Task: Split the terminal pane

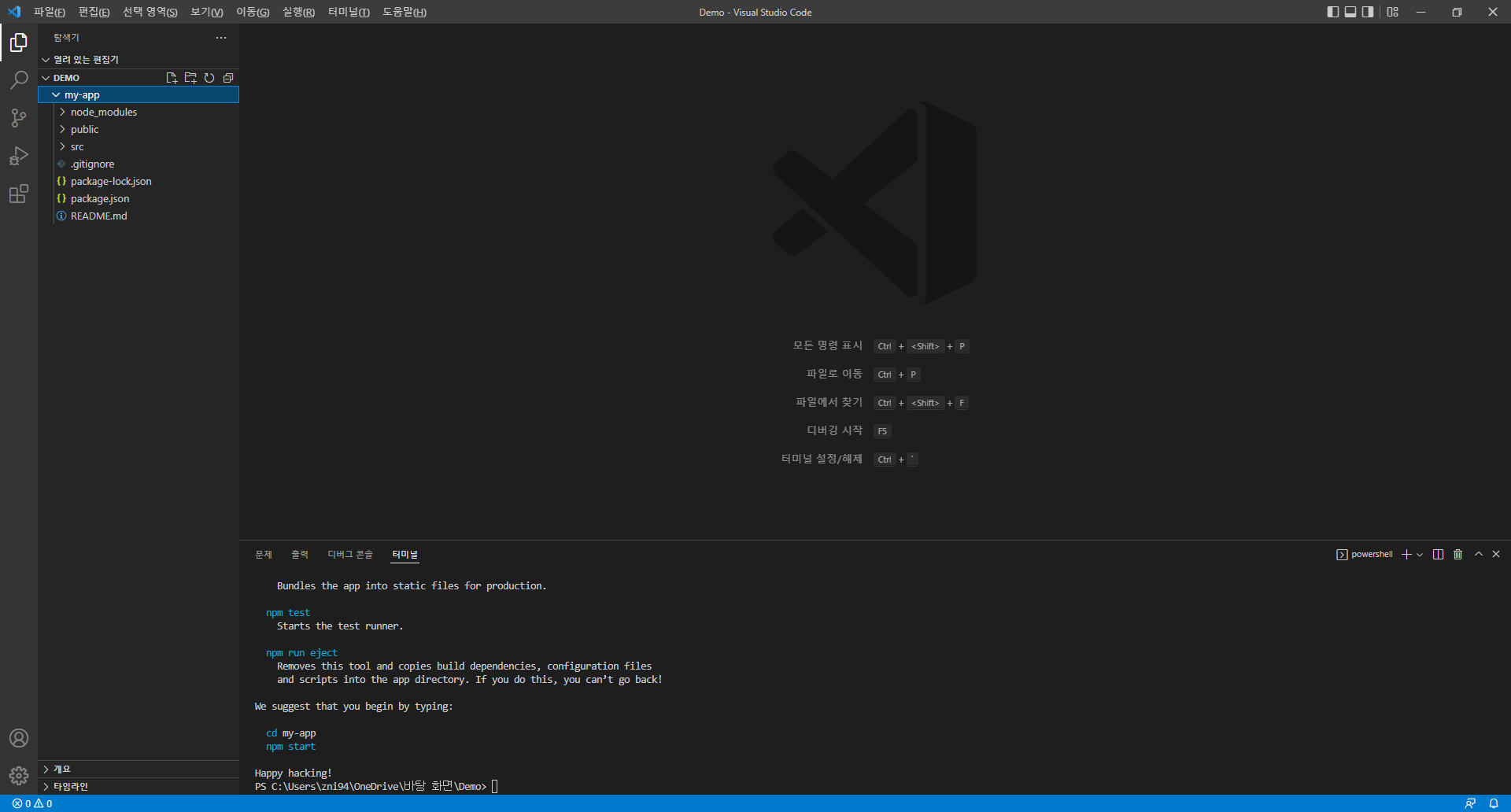Action: (x=1439, y=555)
